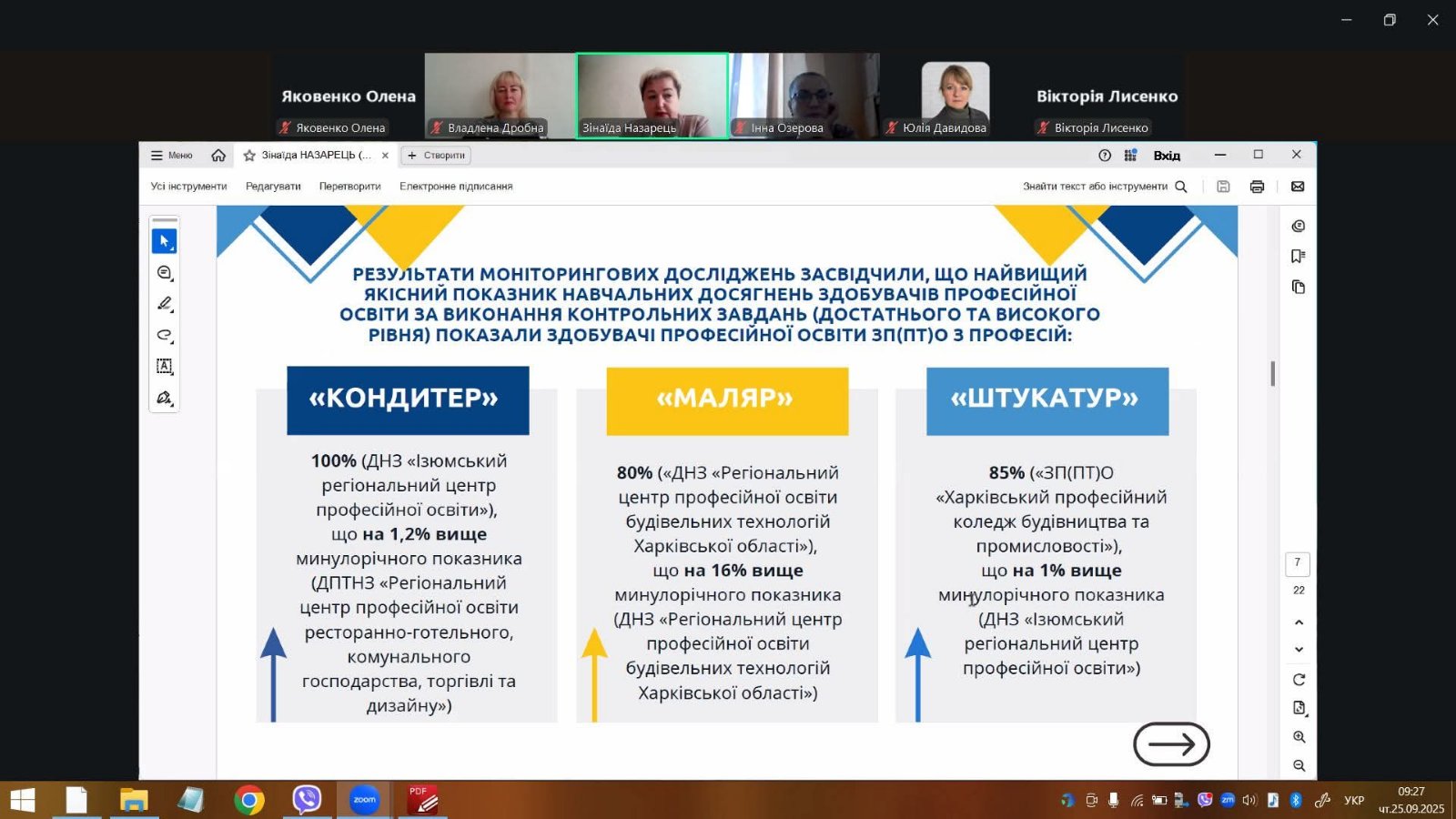This screenshot has height=819, width=1456.
Task: Select the arrow selection tool
Action: point(164,241)
